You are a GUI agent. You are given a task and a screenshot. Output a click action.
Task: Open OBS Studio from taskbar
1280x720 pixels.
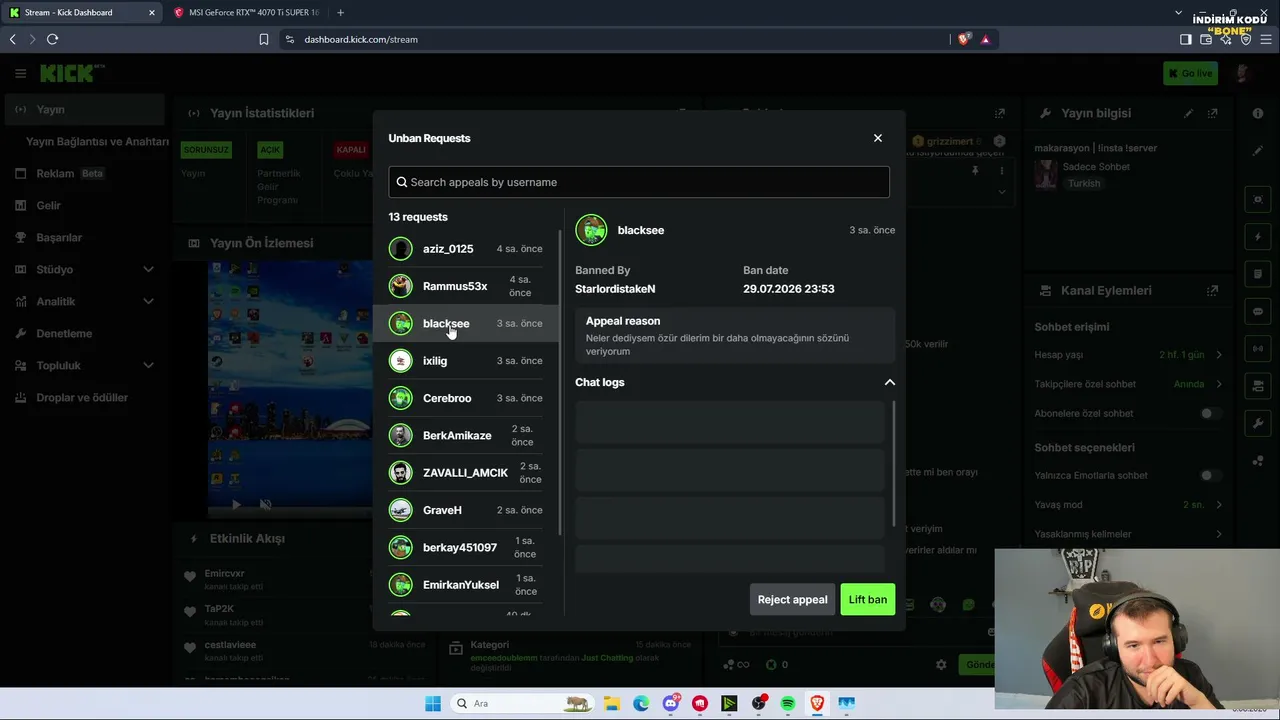click(x=759, y=704)
